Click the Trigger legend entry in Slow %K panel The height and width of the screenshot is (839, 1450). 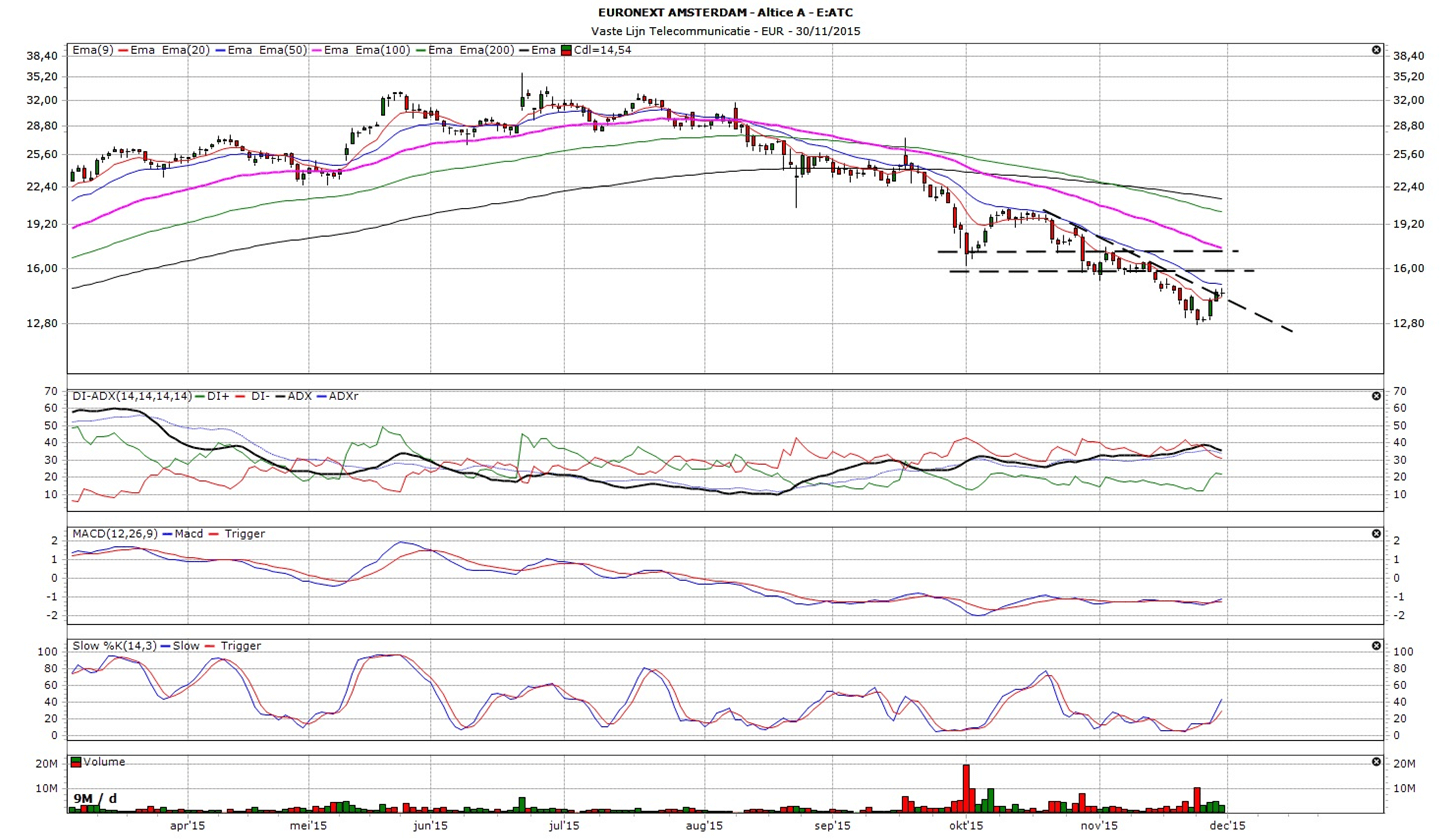(x=233, y=646)
